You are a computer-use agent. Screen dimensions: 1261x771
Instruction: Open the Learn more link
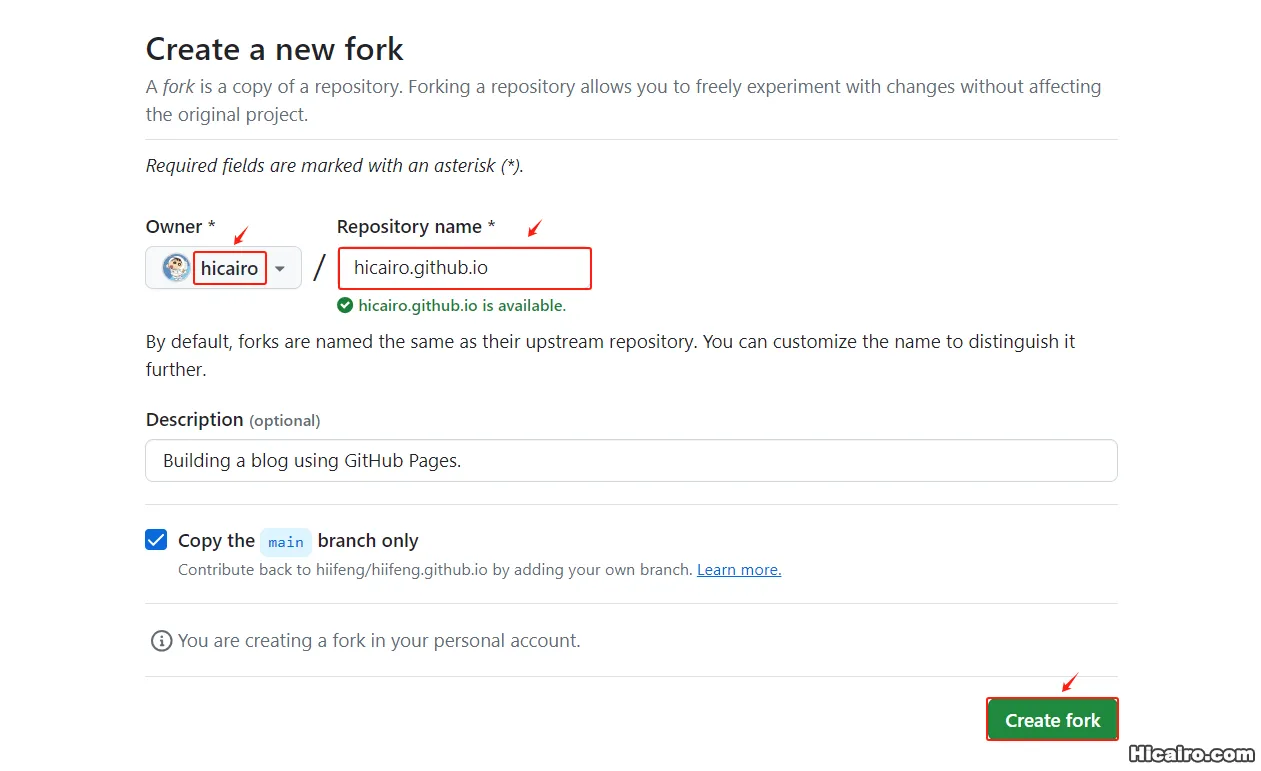[x=738, y=569]
